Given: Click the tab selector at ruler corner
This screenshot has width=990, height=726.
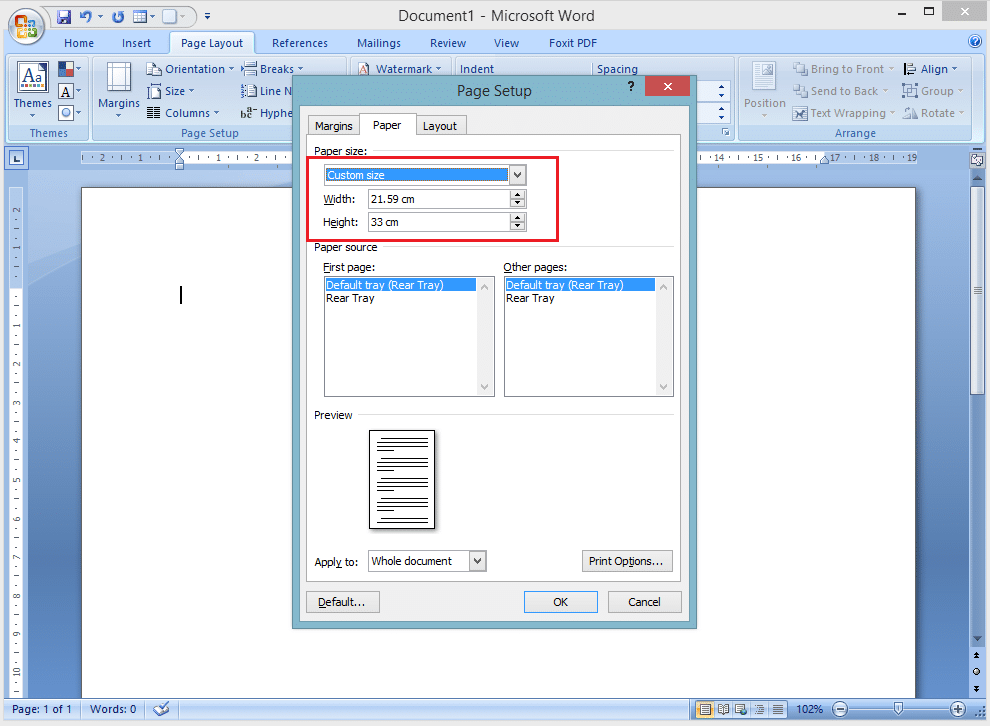Looking at the screenshot, I should 16,158.
